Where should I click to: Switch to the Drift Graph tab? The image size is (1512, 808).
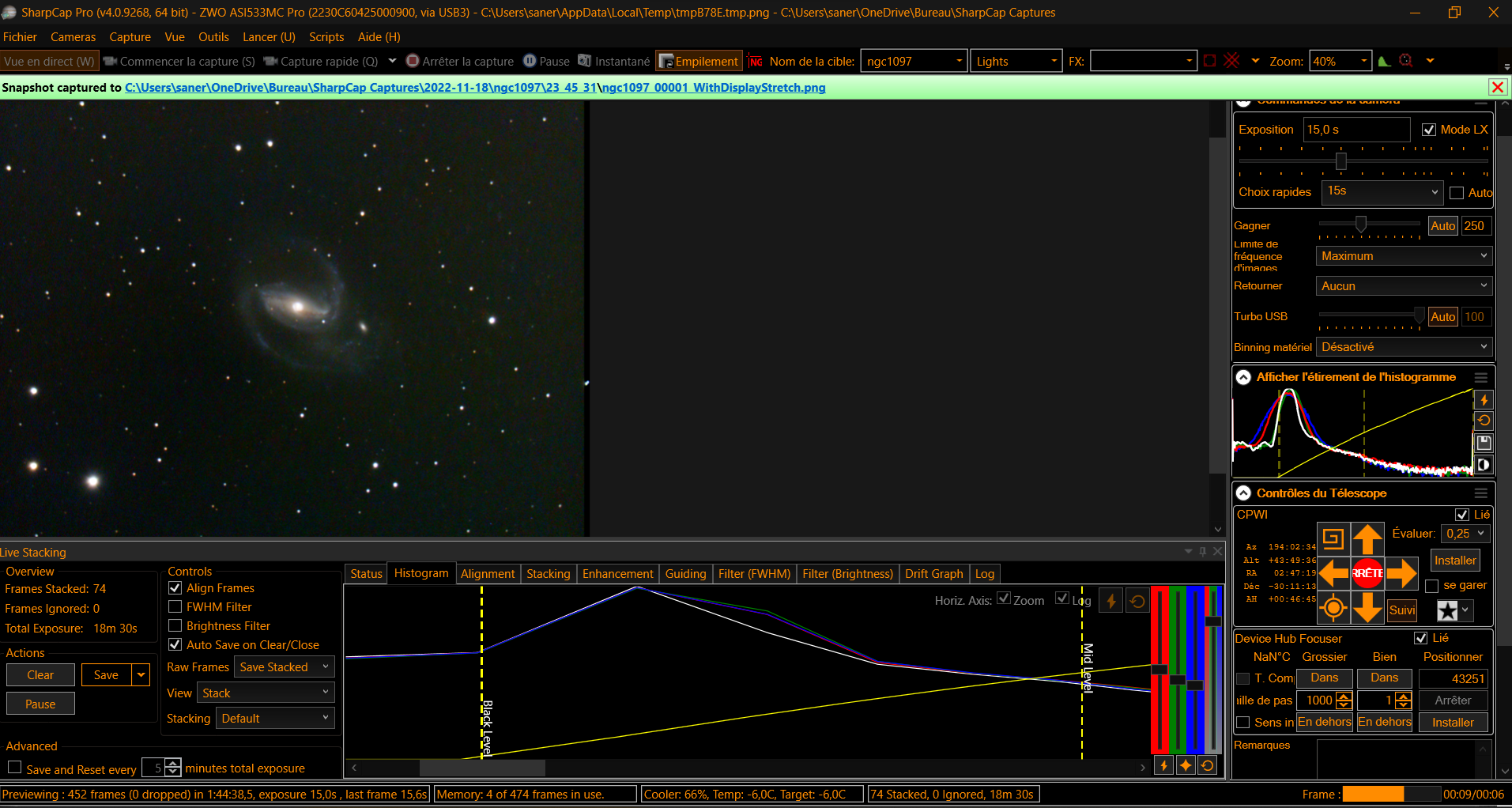click(x=933, y=574)
